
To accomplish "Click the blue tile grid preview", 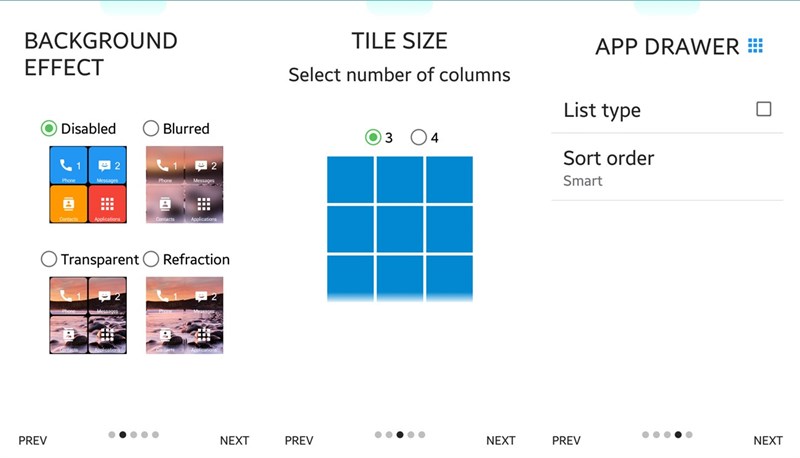I will point(400,228).
